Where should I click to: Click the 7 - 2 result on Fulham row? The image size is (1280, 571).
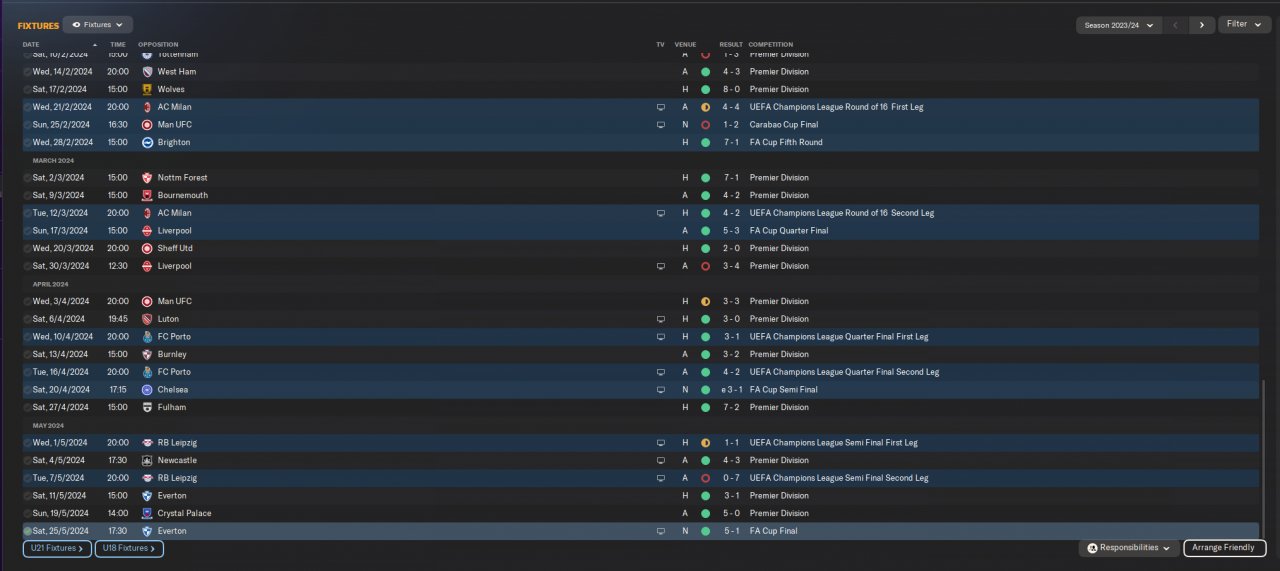point(731,408)
